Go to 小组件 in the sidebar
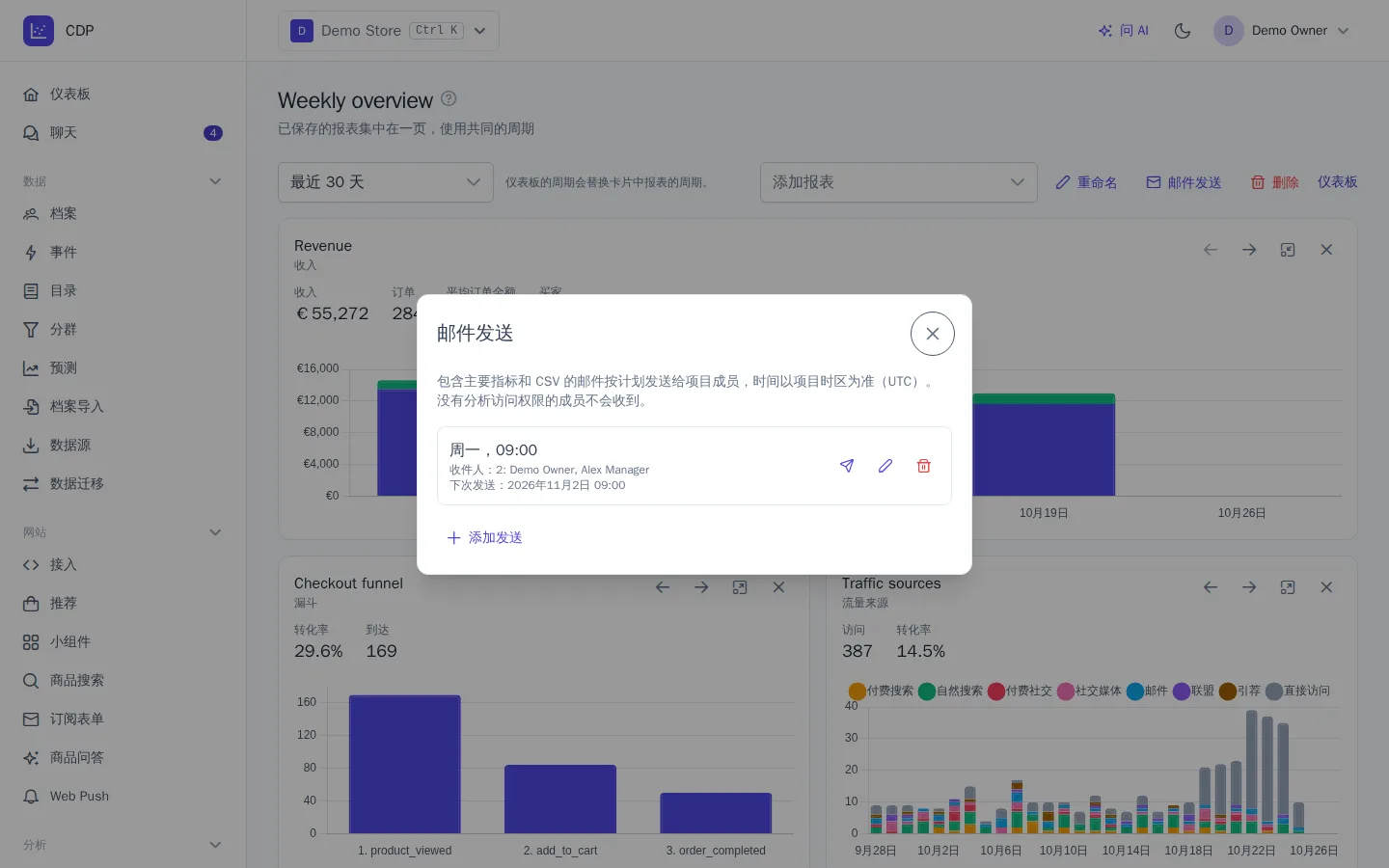Image resolution: width=1389 pixels, height=868 pixels. click(123, 642)
